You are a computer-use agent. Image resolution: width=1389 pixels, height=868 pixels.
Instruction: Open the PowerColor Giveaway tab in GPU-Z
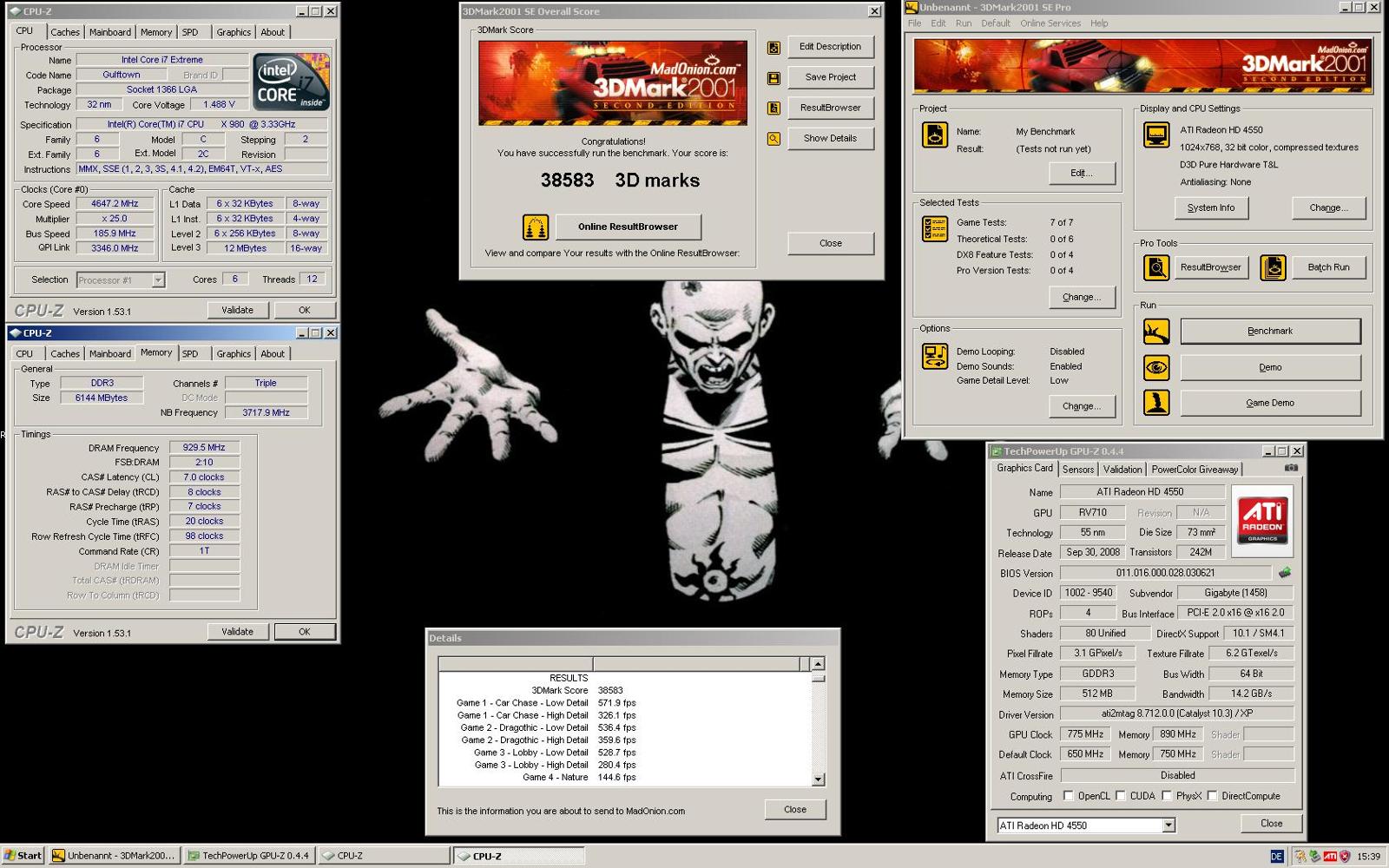pyautogui.click(x=1195, y=470)
